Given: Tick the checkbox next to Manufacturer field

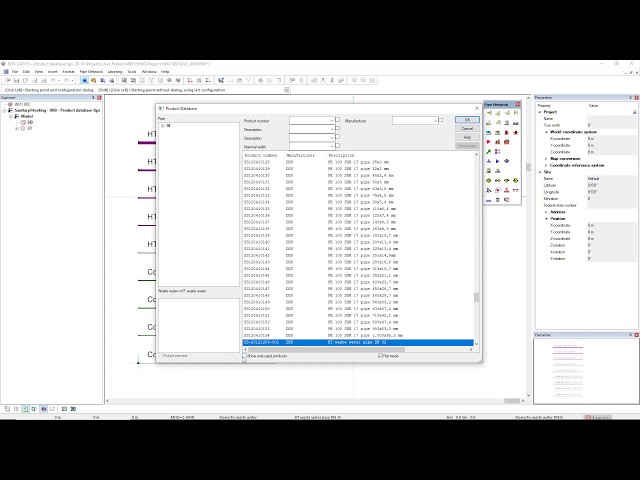Looking at the screenshot, I should (440, 120).
